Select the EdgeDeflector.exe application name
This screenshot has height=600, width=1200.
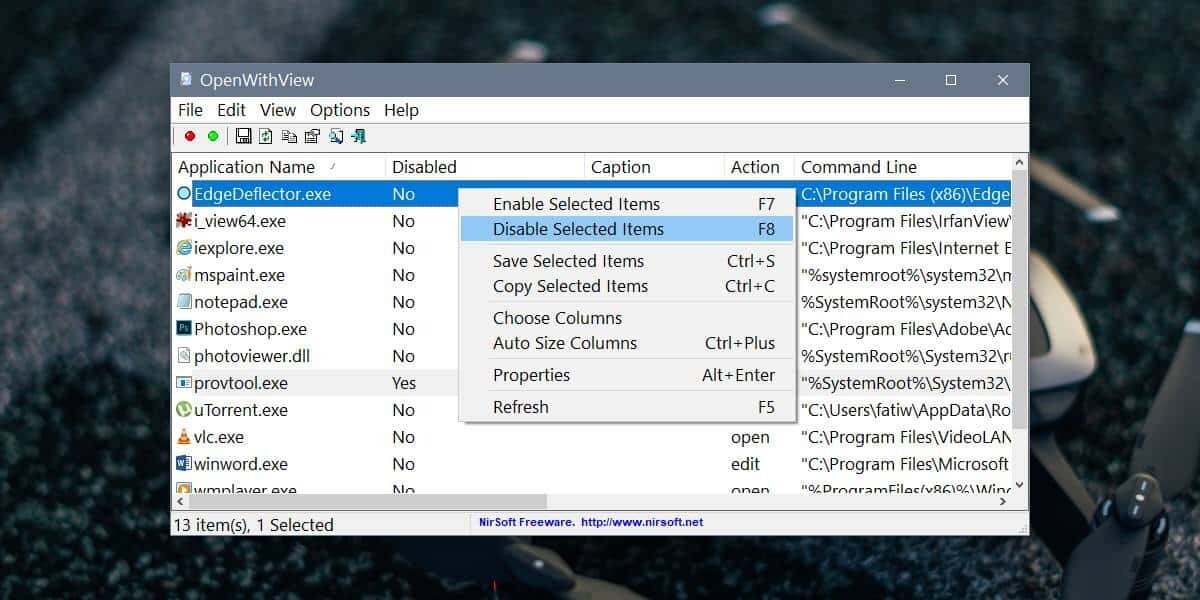(x=262, y=194)
